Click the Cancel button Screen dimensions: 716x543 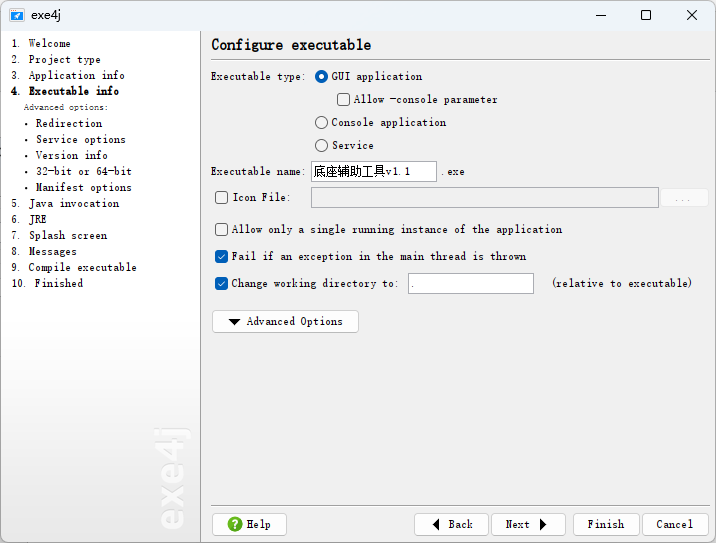click(x=675, y=524)
